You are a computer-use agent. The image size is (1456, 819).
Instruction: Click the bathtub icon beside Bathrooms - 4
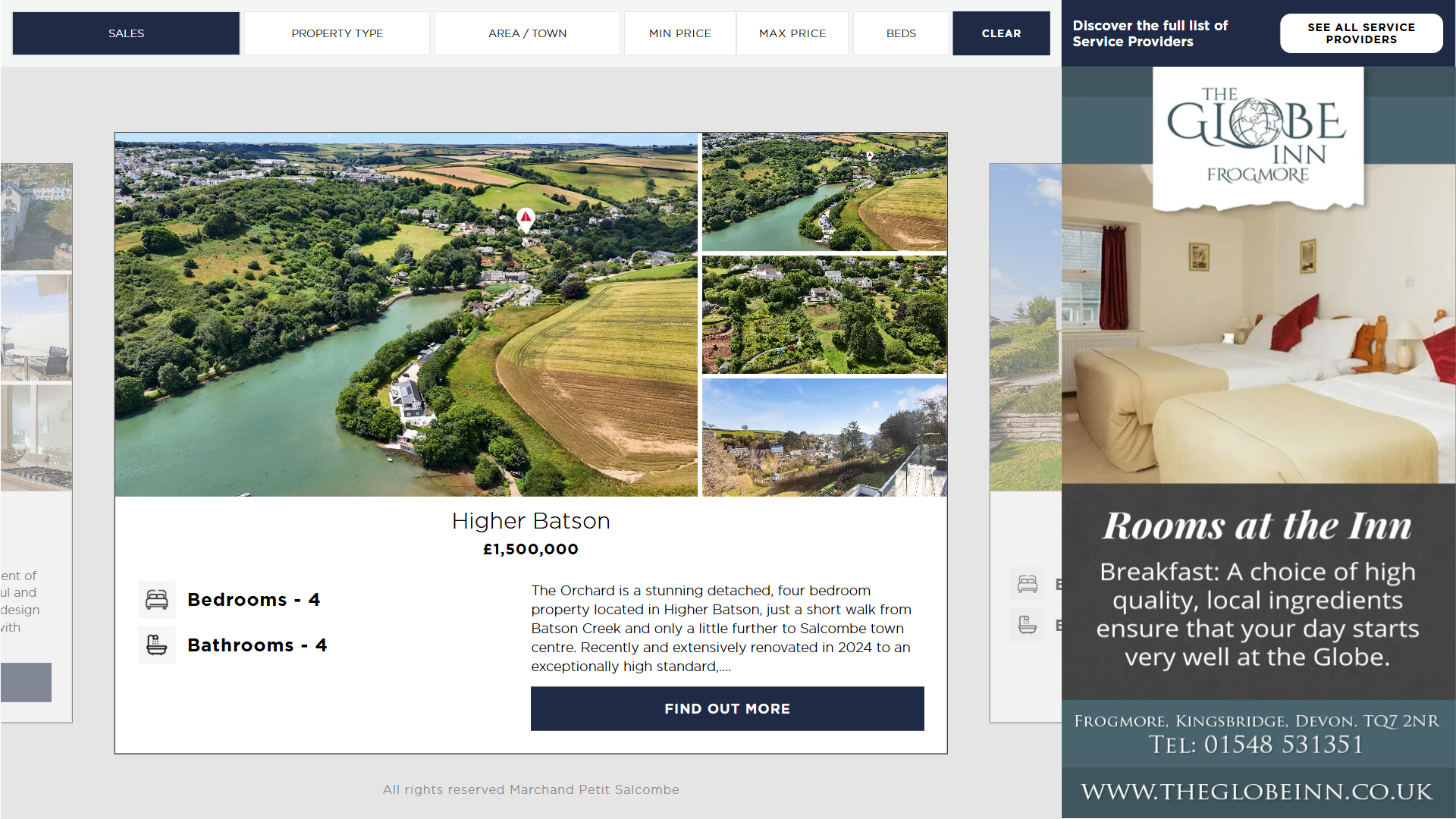tap(157, 645)
